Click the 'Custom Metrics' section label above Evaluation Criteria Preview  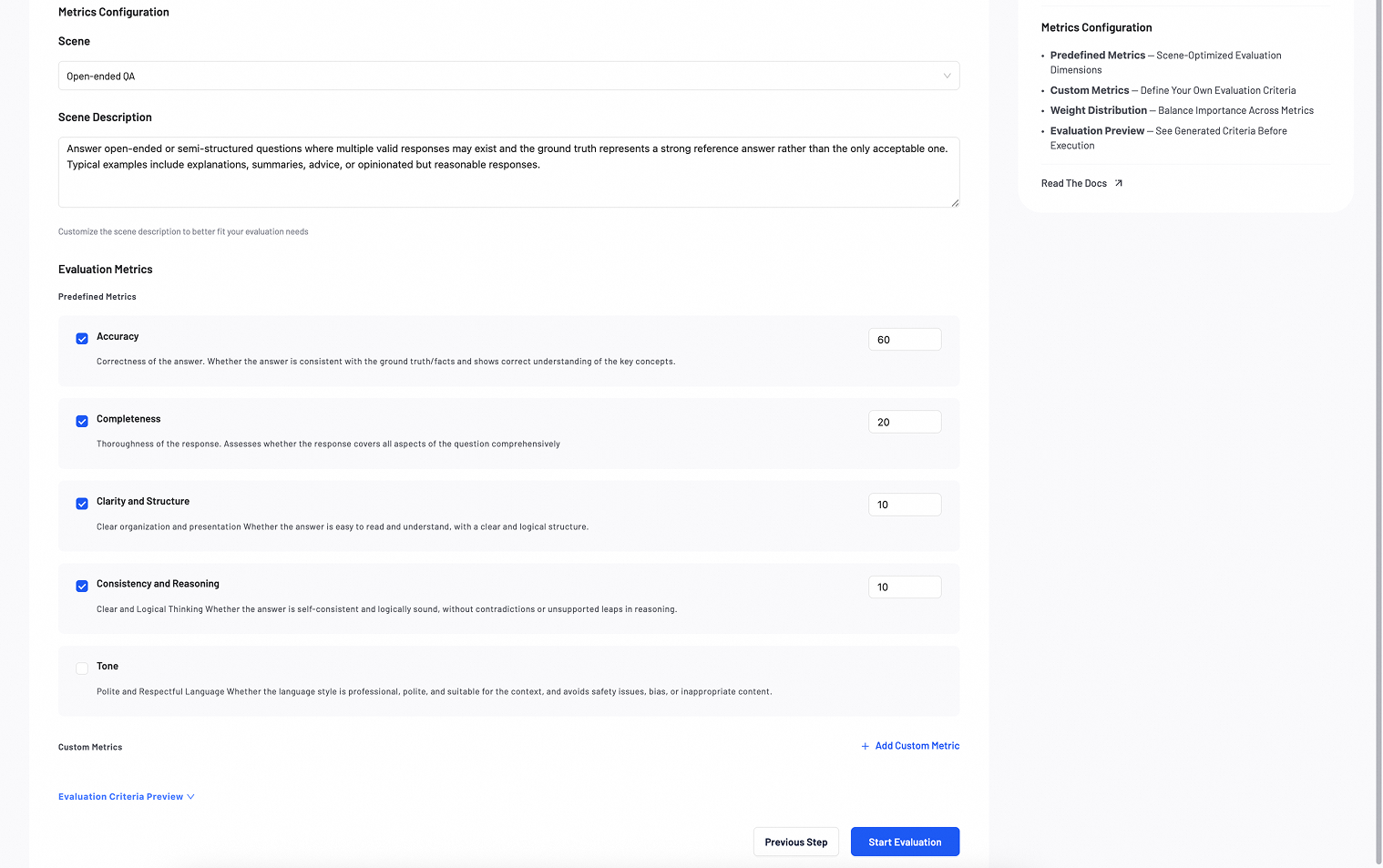pyautogui.click(x=90, y=747)
